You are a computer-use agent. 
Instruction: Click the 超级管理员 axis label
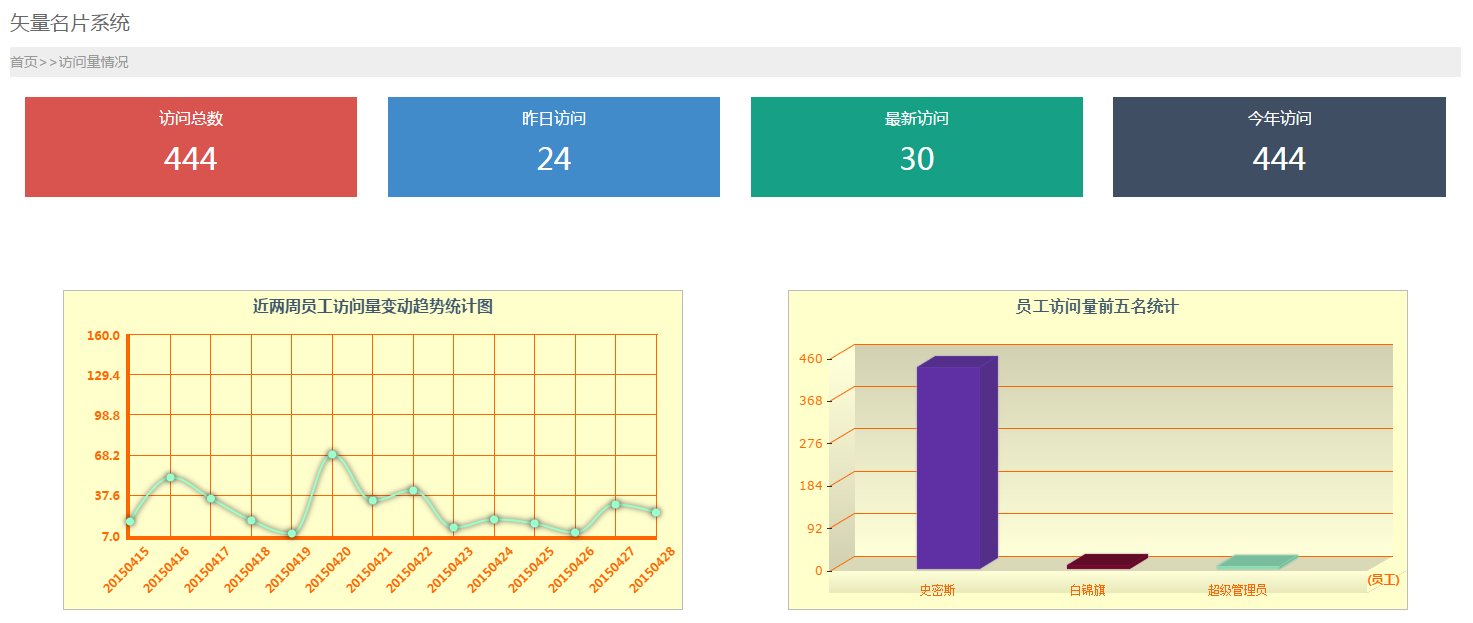(x=1238, y=590)
